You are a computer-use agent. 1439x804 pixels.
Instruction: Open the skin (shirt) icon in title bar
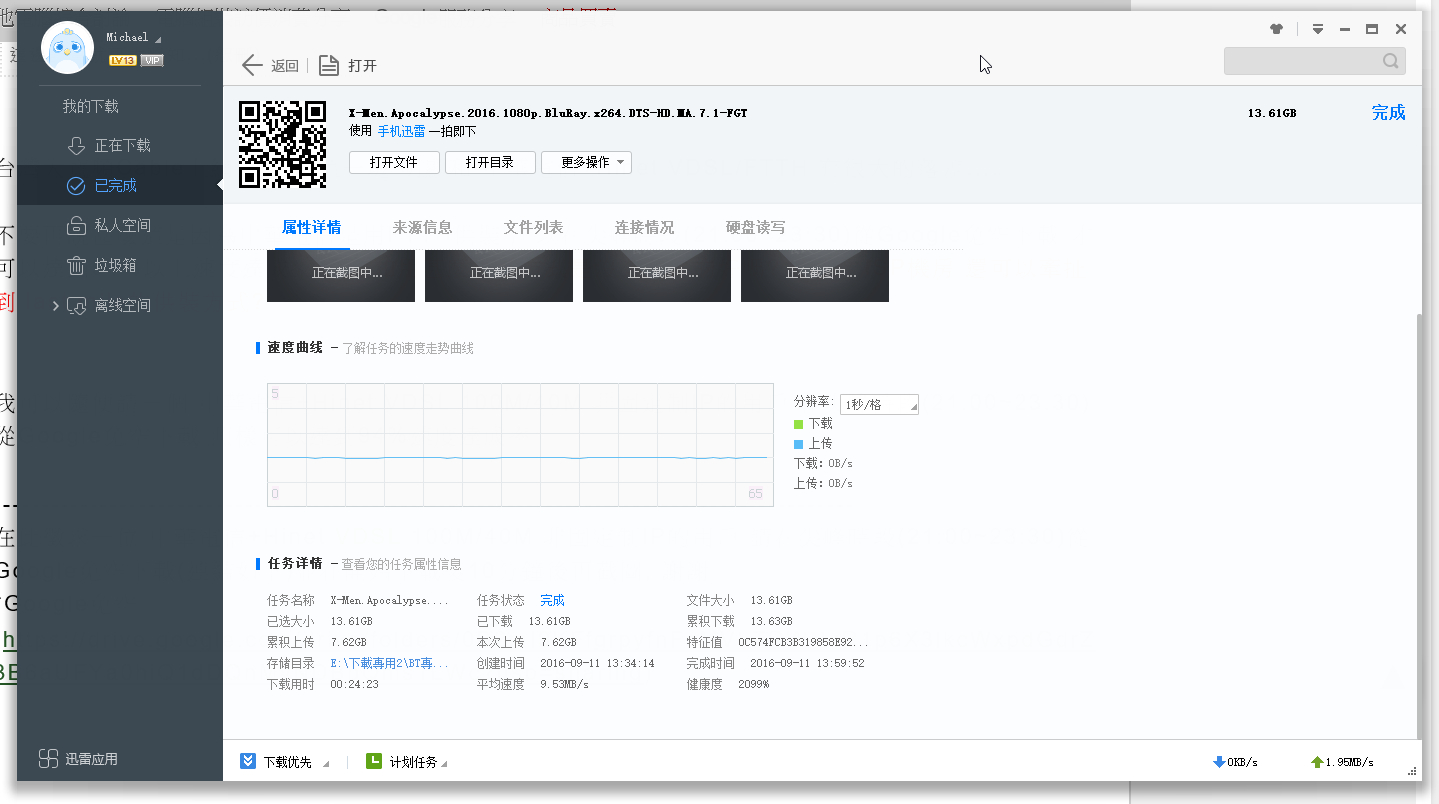[x=1276, y=29]
